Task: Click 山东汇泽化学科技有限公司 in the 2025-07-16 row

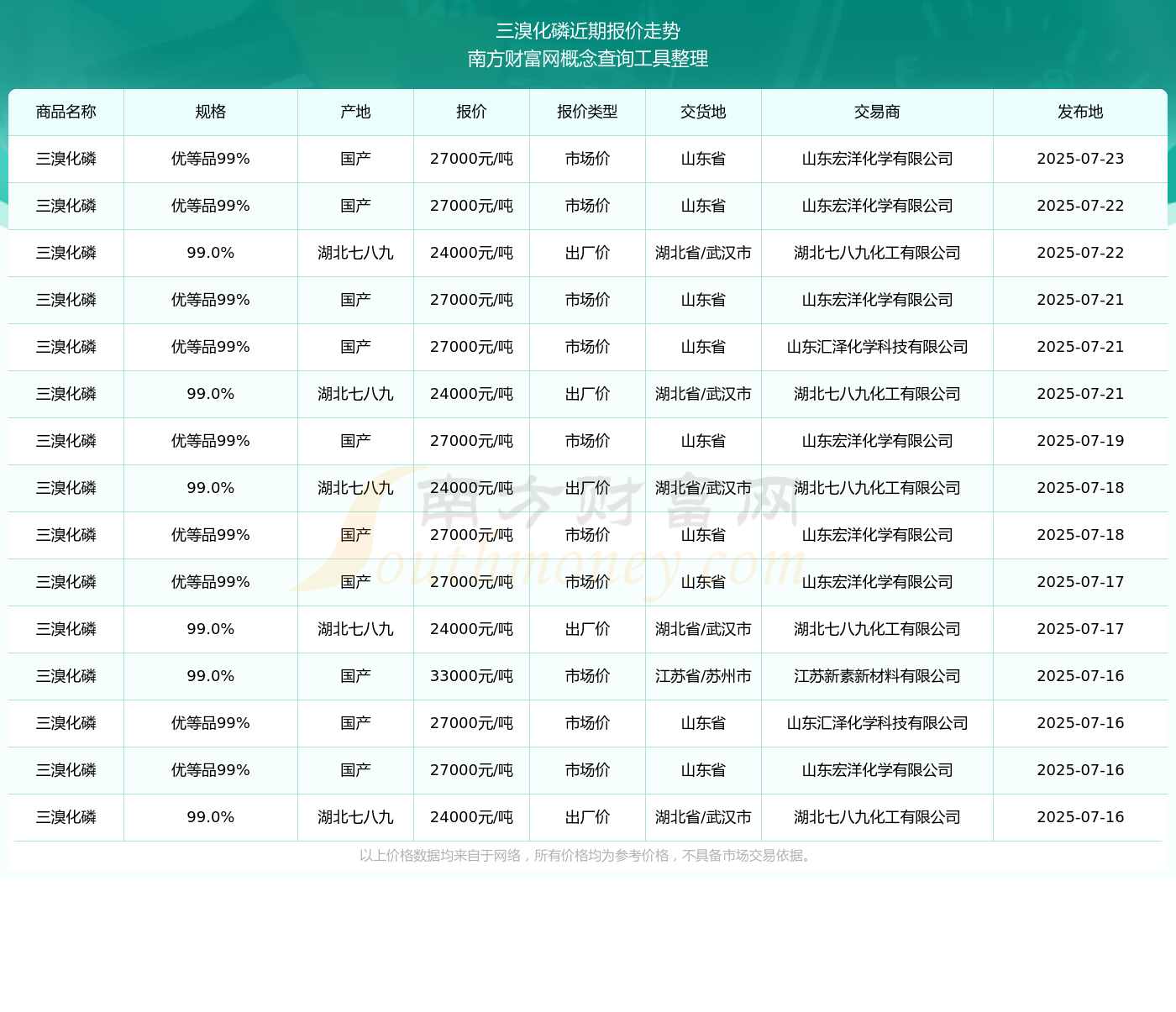Action: tap(878, 723)
